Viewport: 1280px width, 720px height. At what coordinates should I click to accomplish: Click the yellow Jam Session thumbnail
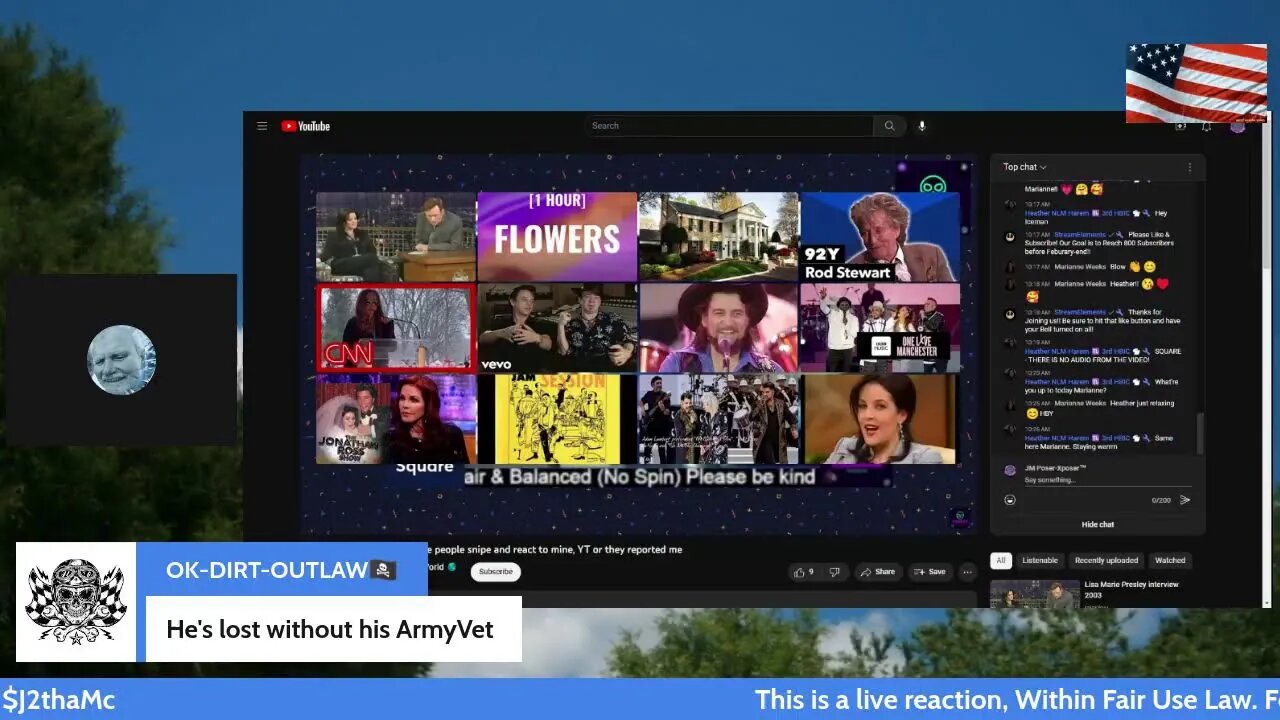coord(557,418)
